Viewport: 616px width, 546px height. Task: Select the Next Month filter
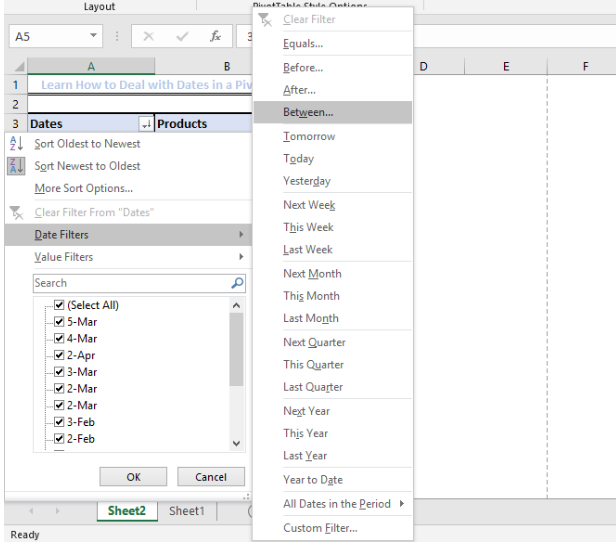[x=333, y=274]
